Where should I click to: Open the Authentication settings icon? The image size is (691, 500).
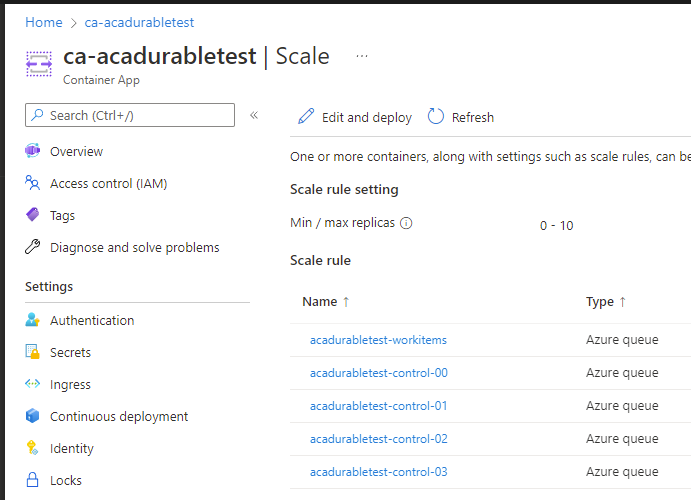[33, 320]
